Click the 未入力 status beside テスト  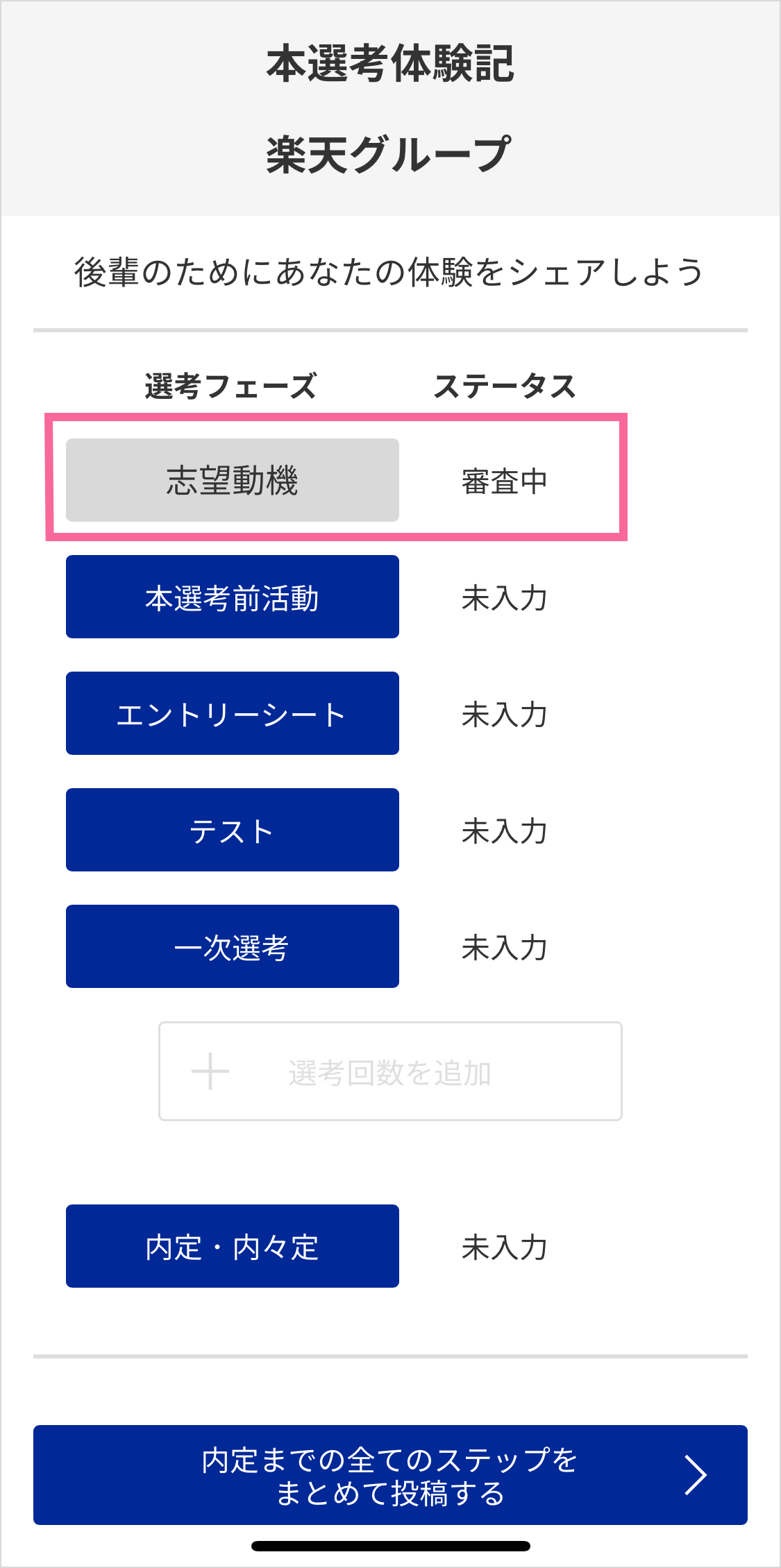point(505,830)
